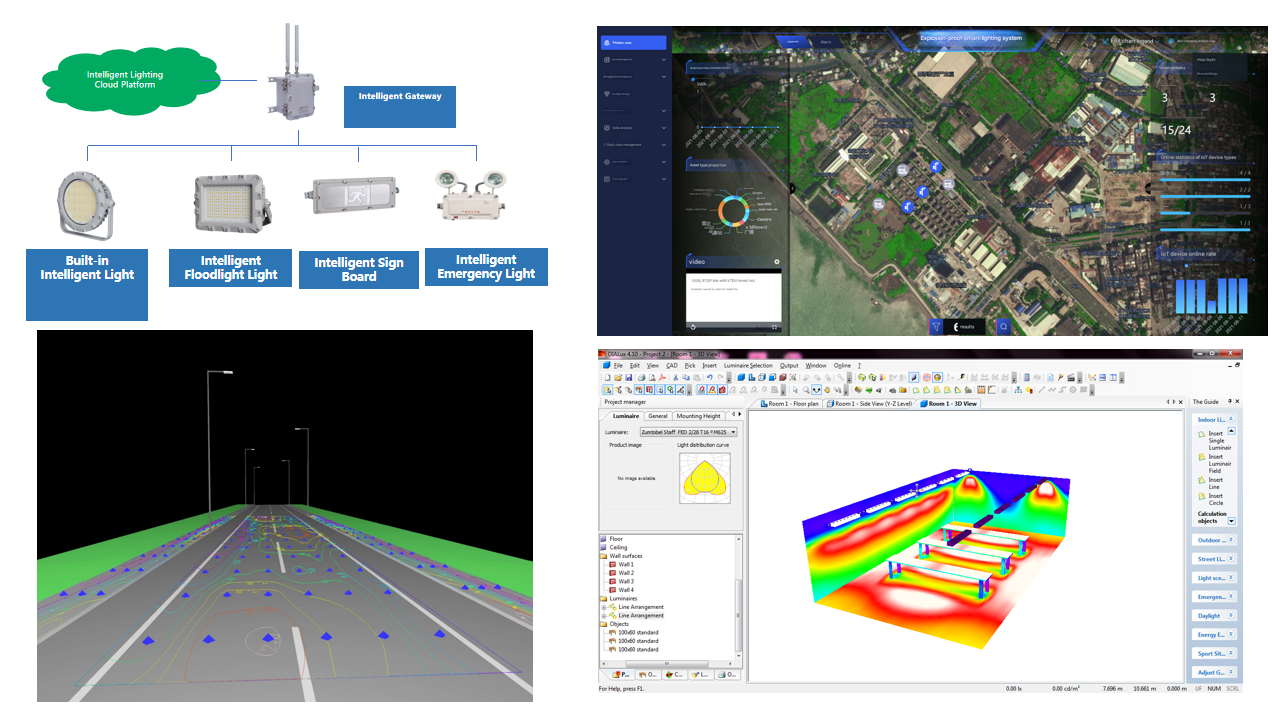Click the Intelligent Gateway blue label box
Viewport: 1272px width, 707px height.
(x=399, y=107)
